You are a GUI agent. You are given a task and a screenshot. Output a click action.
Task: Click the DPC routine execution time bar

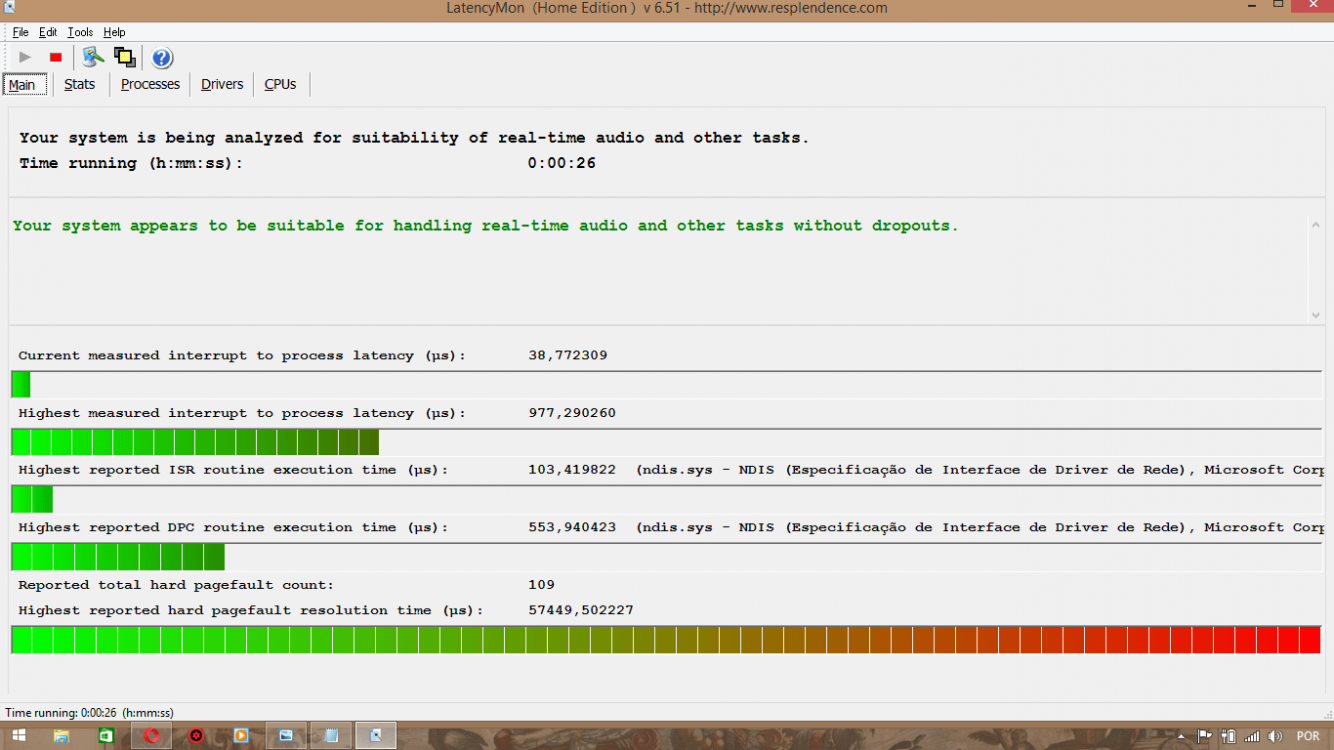666,557
